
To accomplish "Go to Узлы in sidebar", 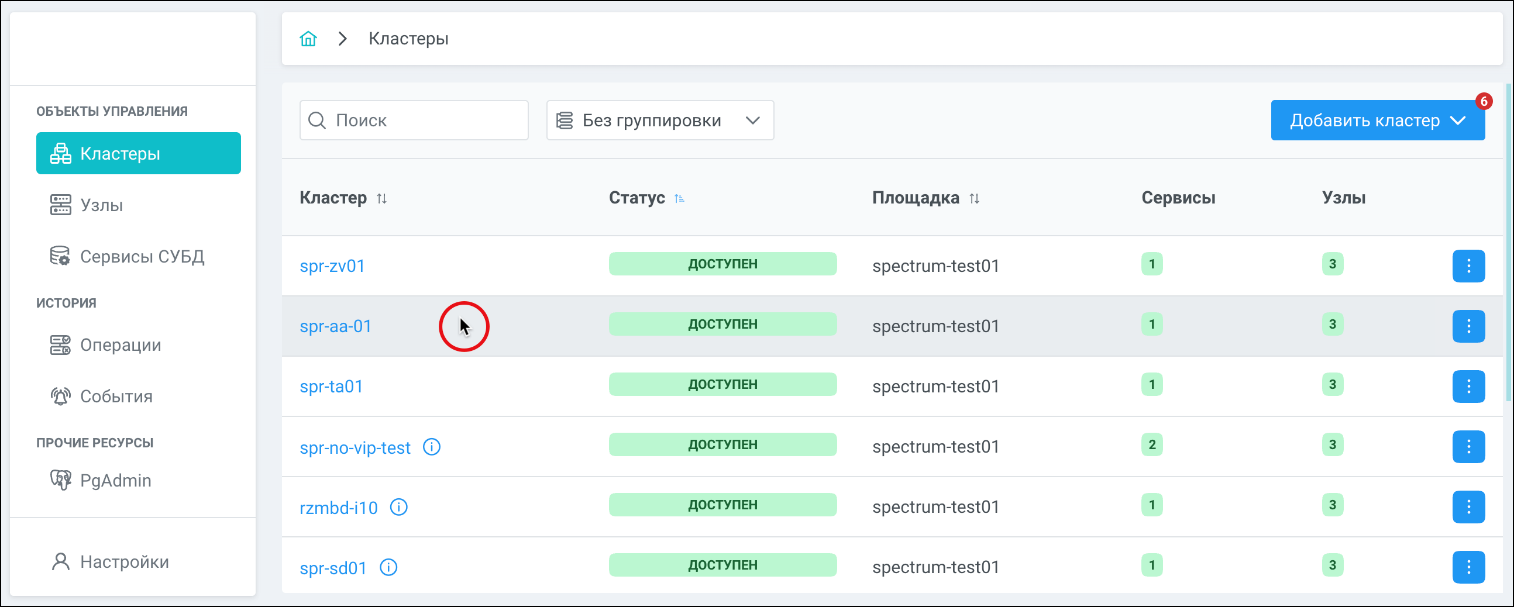I will tap(101, 205).
